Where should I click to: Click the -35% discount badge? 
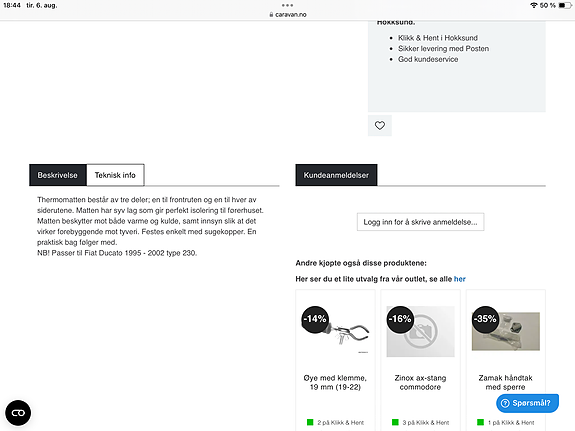click(x=485, y=319)
